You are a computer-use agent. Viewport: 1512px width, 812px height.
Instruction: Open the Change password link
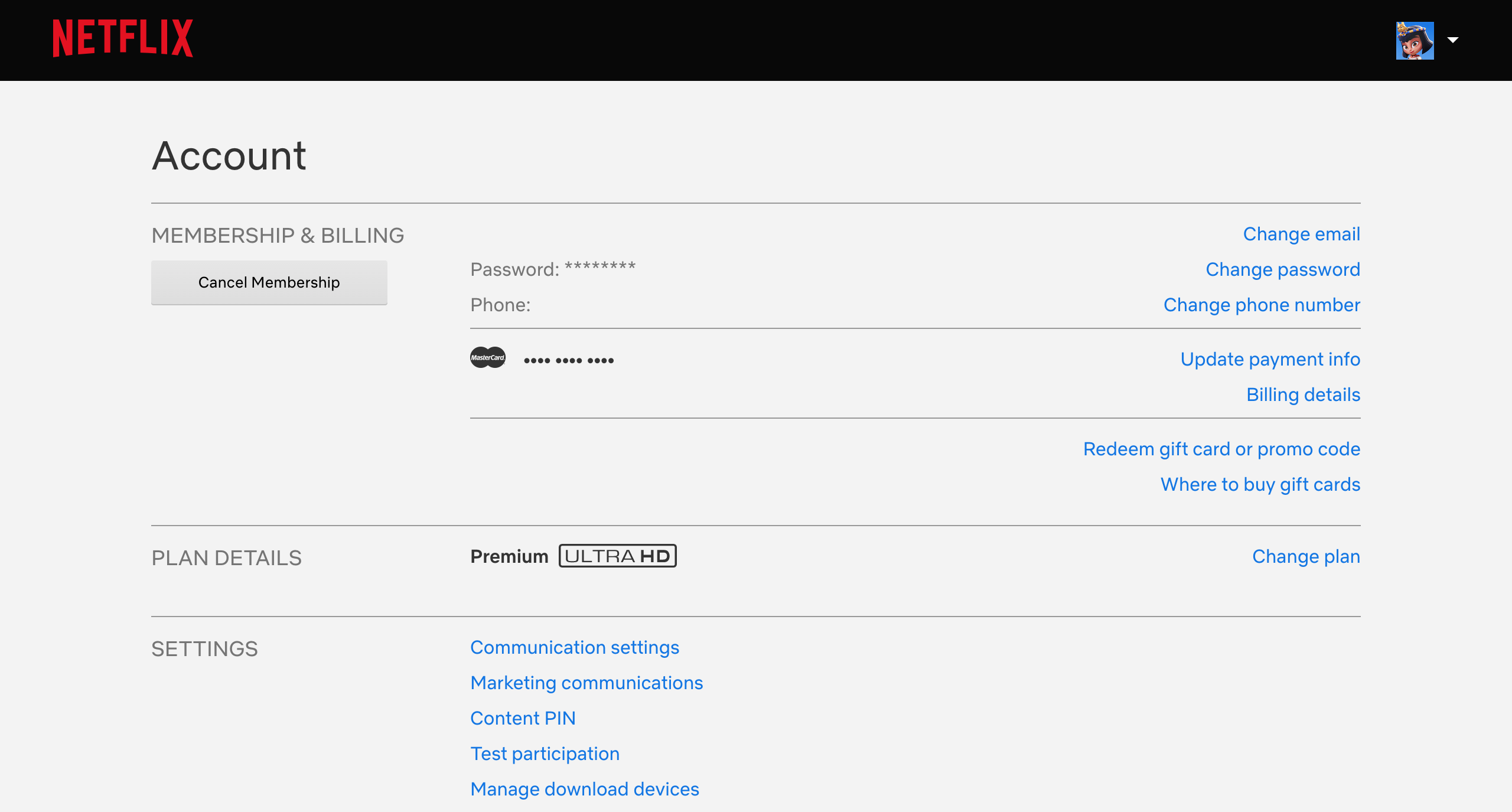tap(1282, 270)
